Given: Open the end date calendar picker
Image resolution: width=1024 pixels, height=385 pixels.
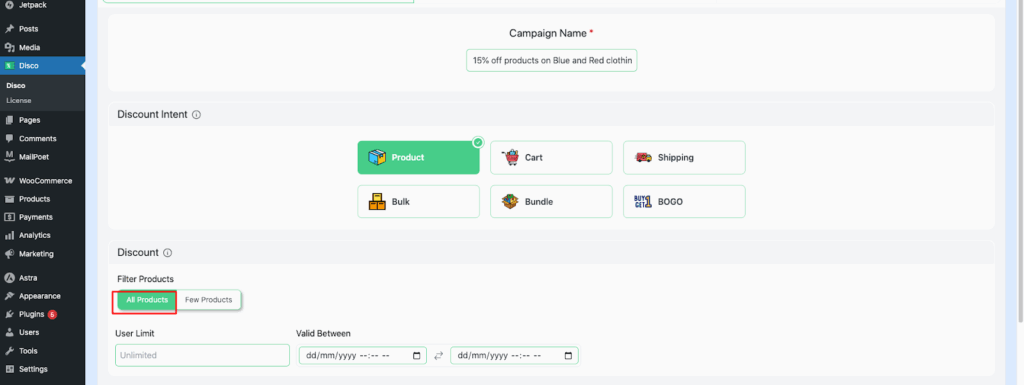Looking at the screenshot, I should tap(568, 356).
